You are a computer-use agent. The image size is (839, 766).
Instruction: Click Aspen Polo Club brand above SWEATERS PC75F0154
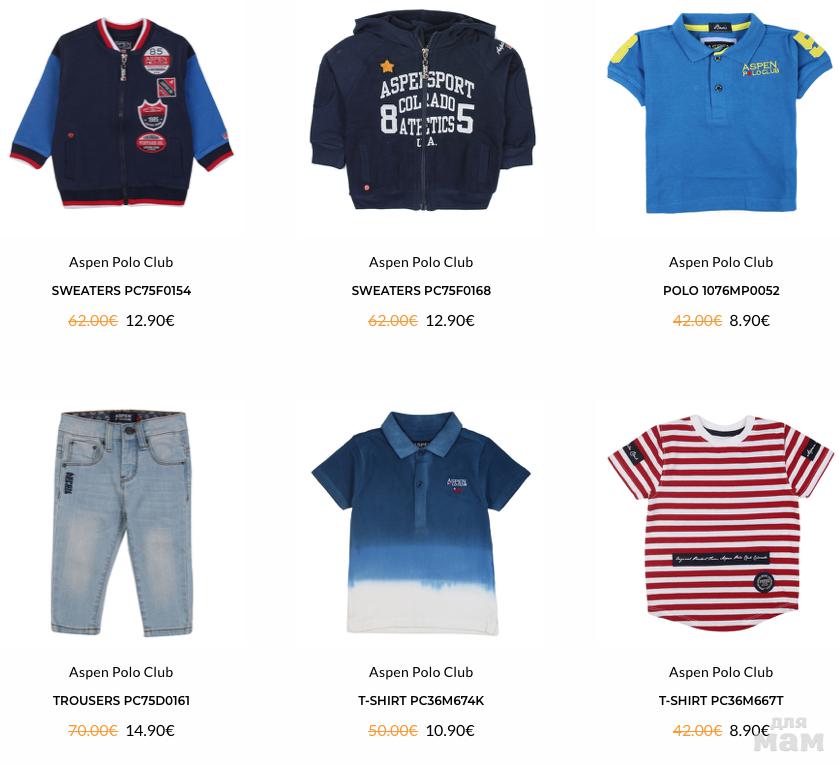(x=121, y=262)
